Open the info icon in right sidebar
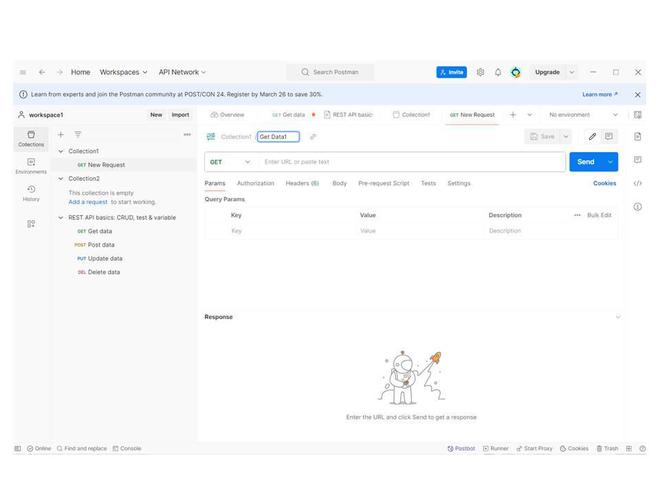 [x=638, y=207]
